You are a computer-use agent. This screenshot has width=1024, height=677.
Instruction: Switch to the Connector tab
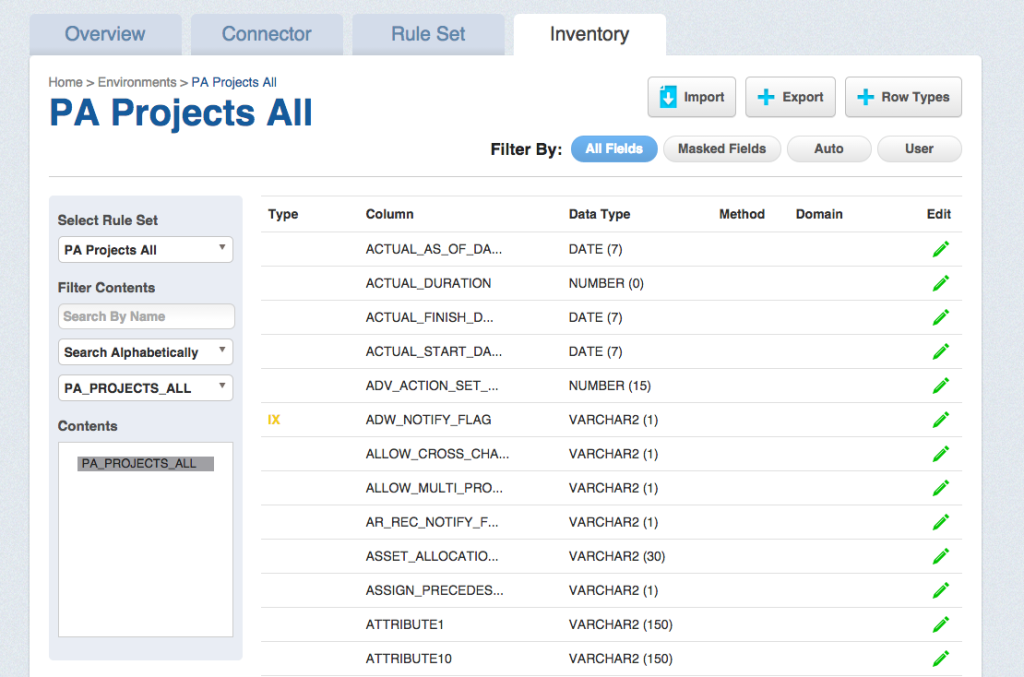coord(266,33)
